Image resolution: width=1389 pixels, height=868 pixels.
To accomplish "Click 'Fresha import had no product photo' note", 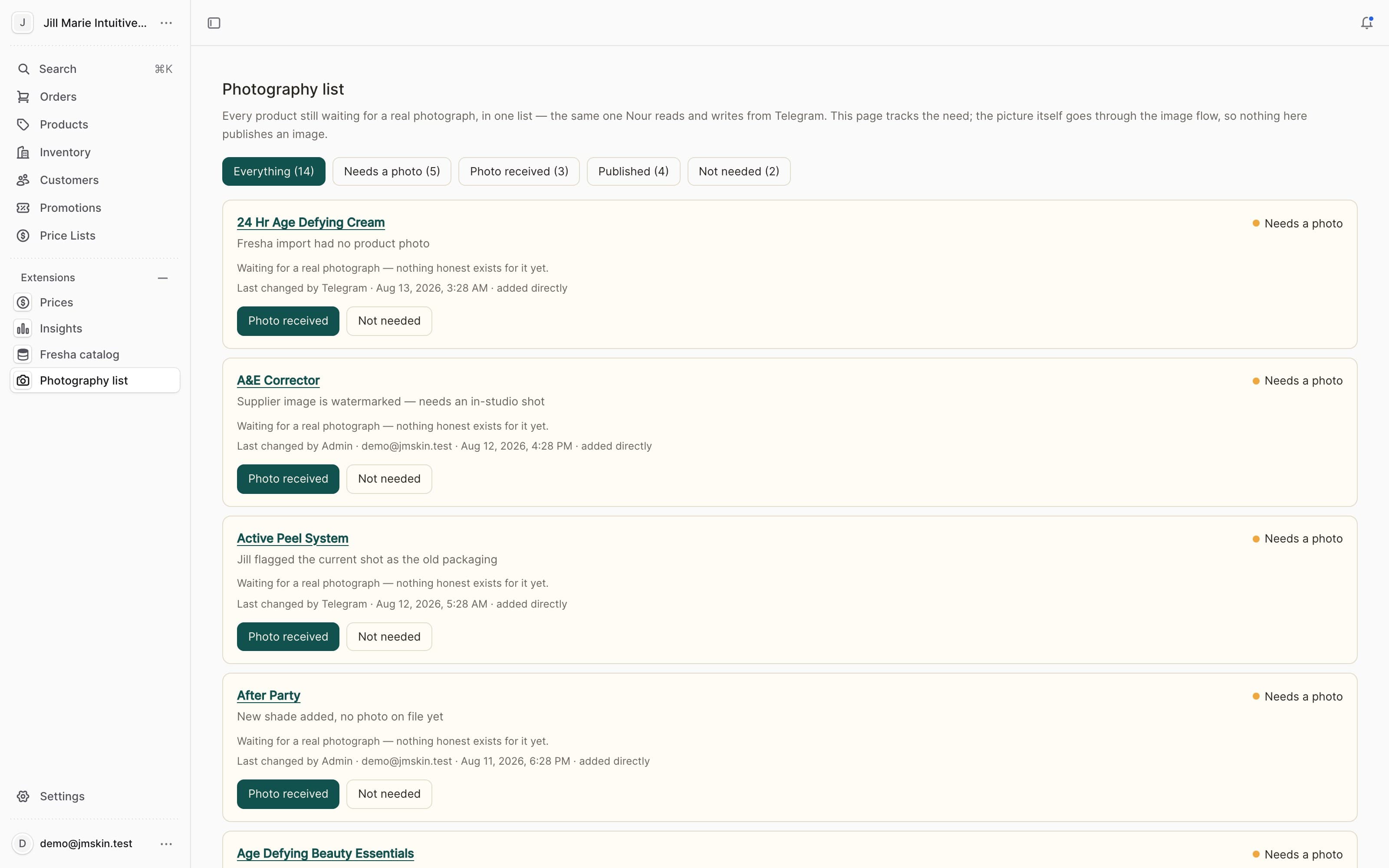I will pyautogui.click(x=333, y=243).
